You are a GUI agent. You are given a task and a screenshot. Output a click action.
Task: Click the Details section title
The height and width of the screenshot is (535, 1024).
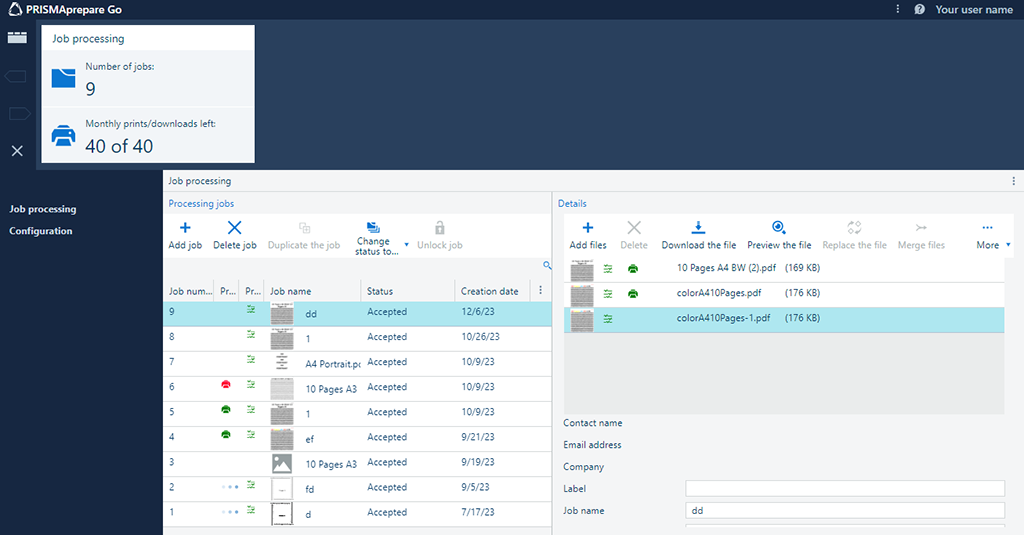coord(572,204)
